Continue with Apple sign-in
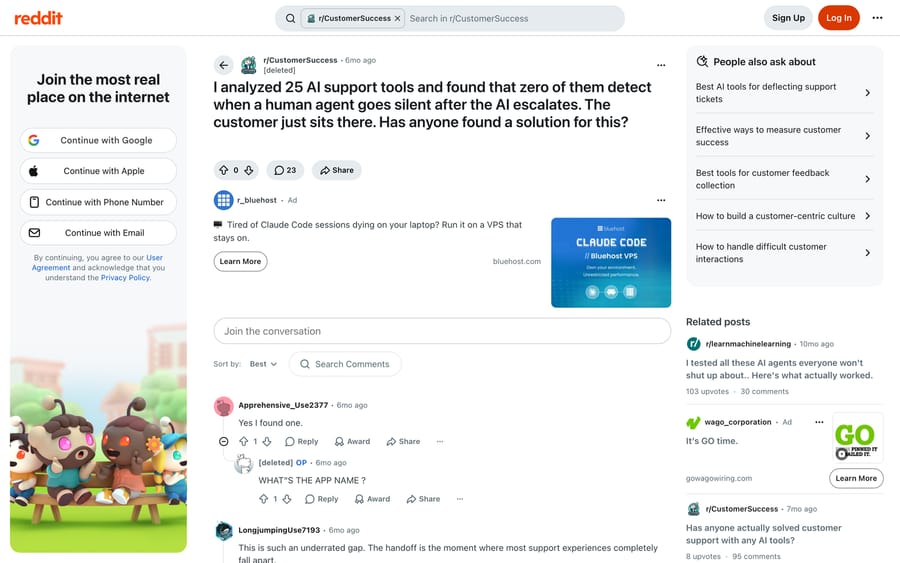 pyautogui.click(x=98, y=171)
